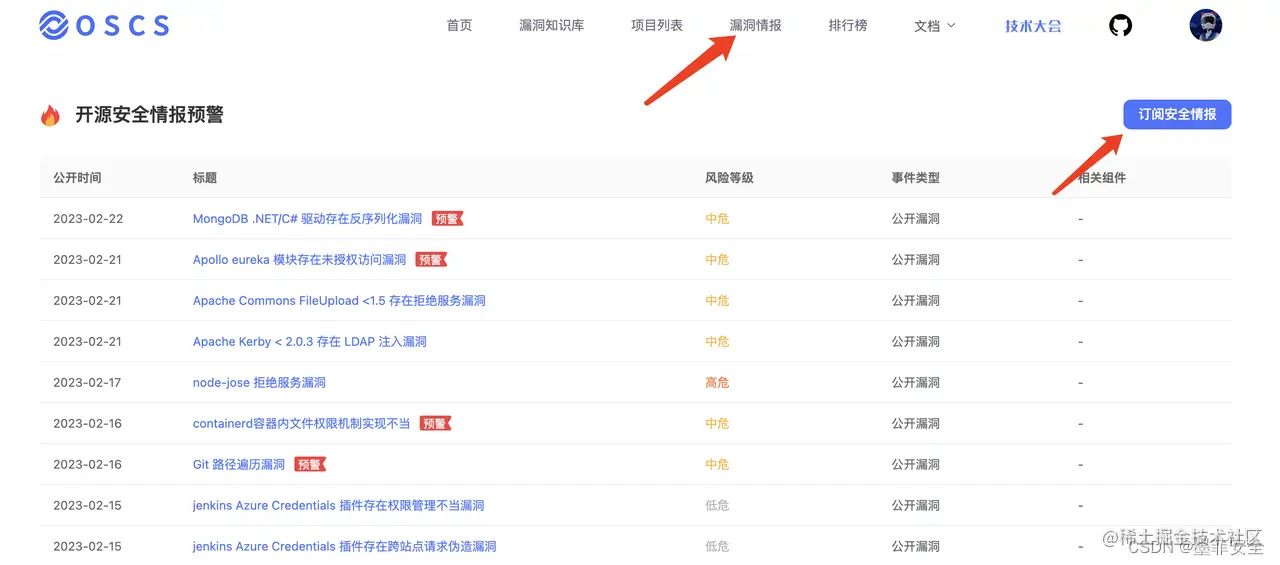Click 公开漏洞 on node-jose row
Screen dimensions: 1280x565
point(916,382)
